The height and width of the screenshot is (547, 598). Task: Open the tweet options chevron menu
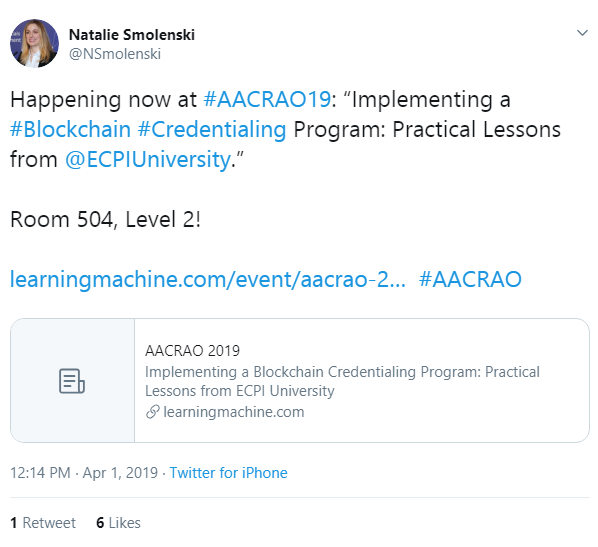click(582, 33)
